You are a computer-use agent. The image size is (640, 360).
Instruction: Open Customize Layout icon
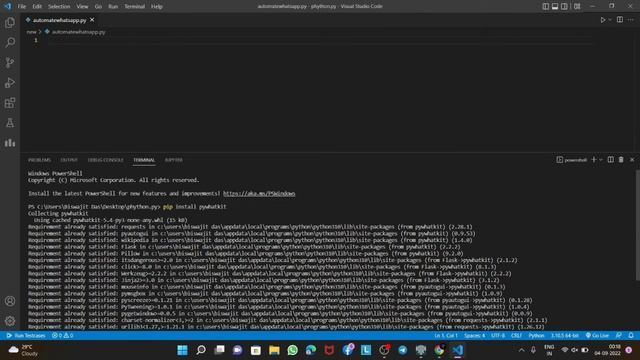[x=577, y=6]
